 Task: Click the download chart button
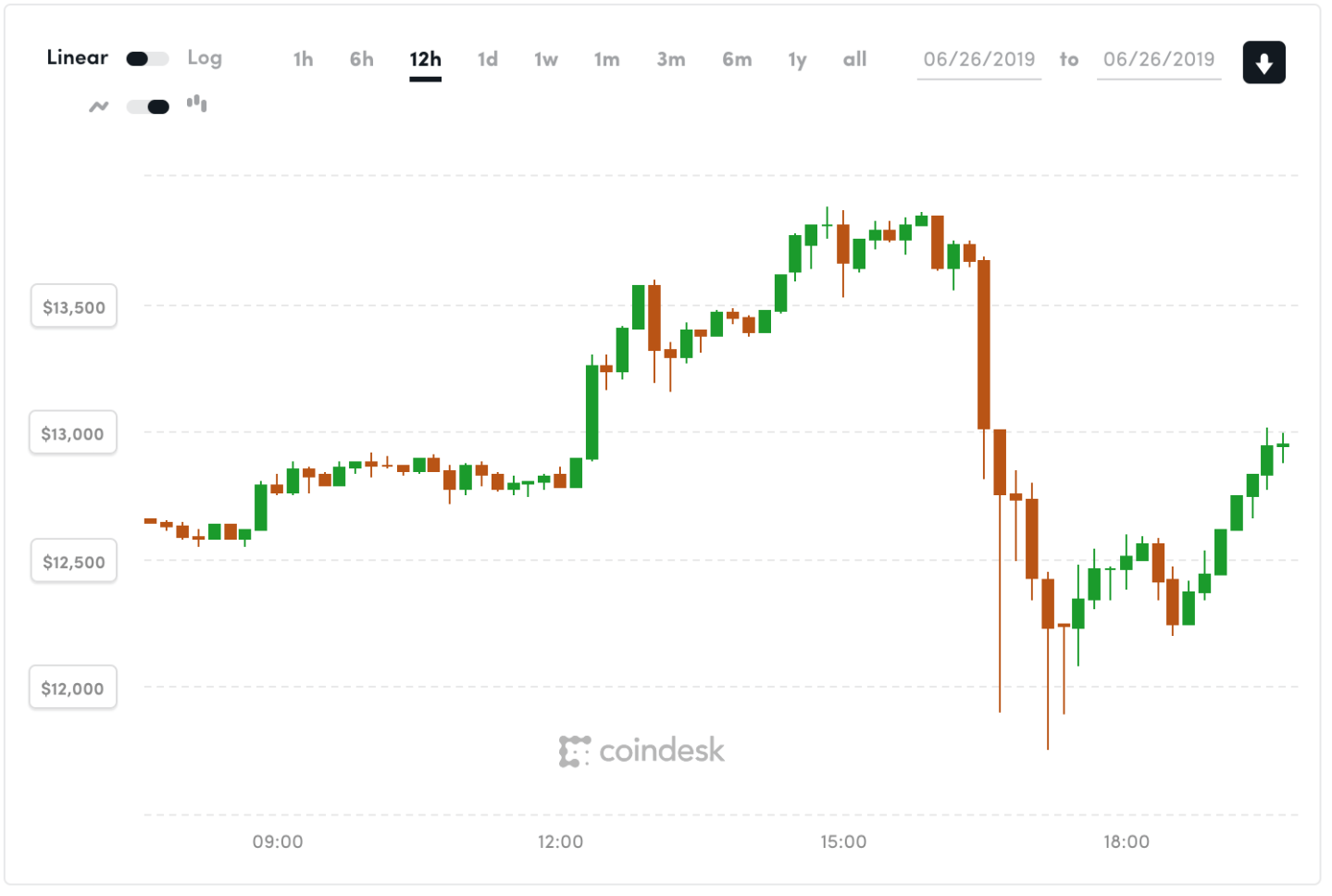pyautogui.click(x=1263, y=63)
